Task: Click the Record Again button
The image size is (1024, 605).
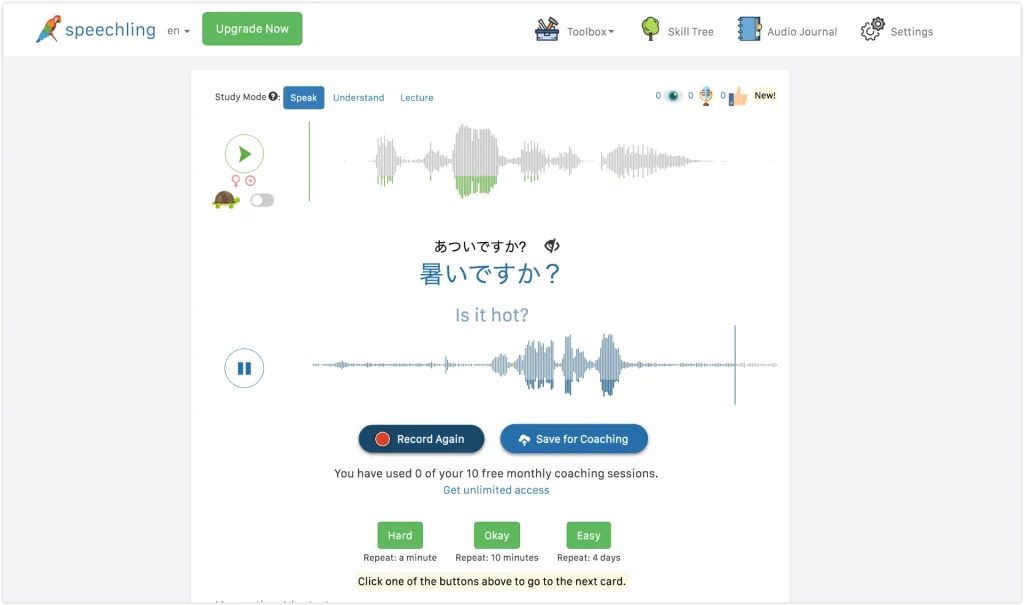Action: coord(421,439)
